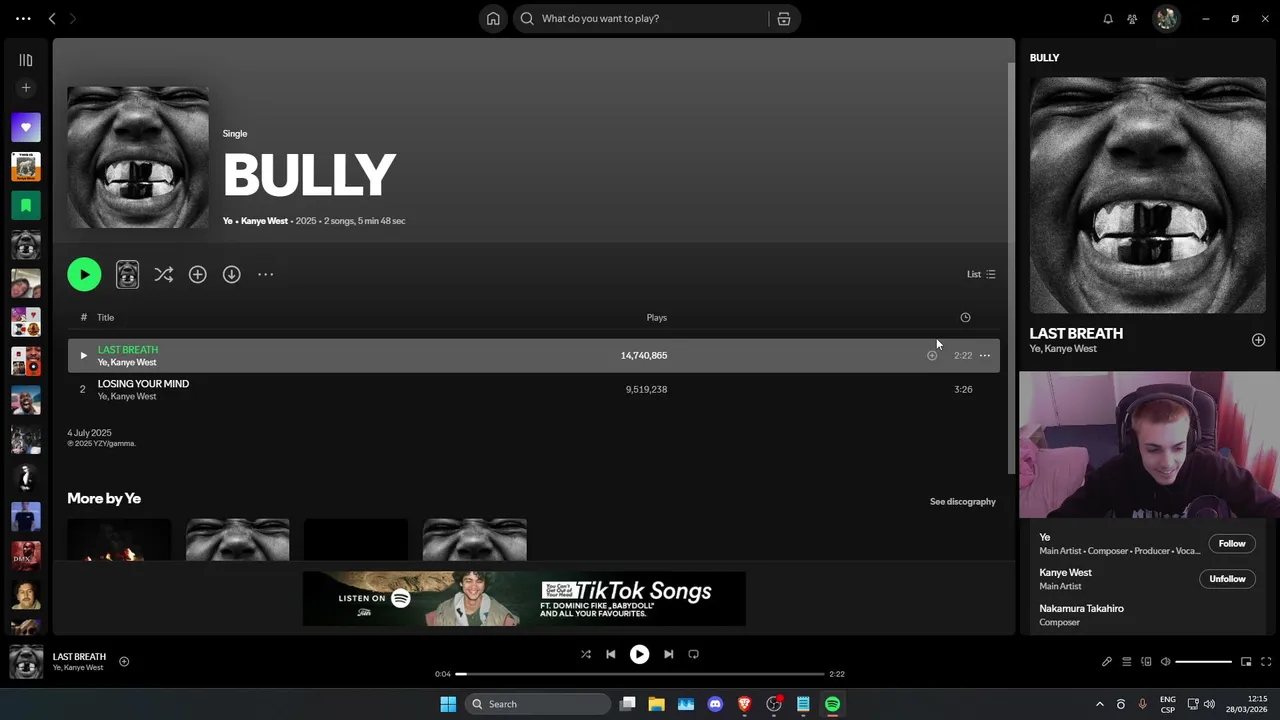Click the duration clock column header
Image resolution: width=1280 pixels, height=720 pixels.
tap(965, 317)
